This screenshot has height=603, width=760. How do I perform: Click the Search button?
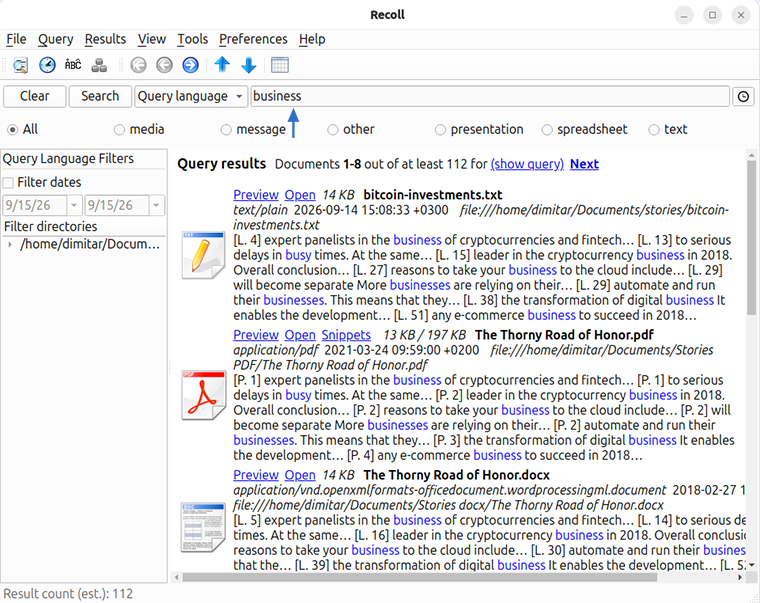(100, 96)
